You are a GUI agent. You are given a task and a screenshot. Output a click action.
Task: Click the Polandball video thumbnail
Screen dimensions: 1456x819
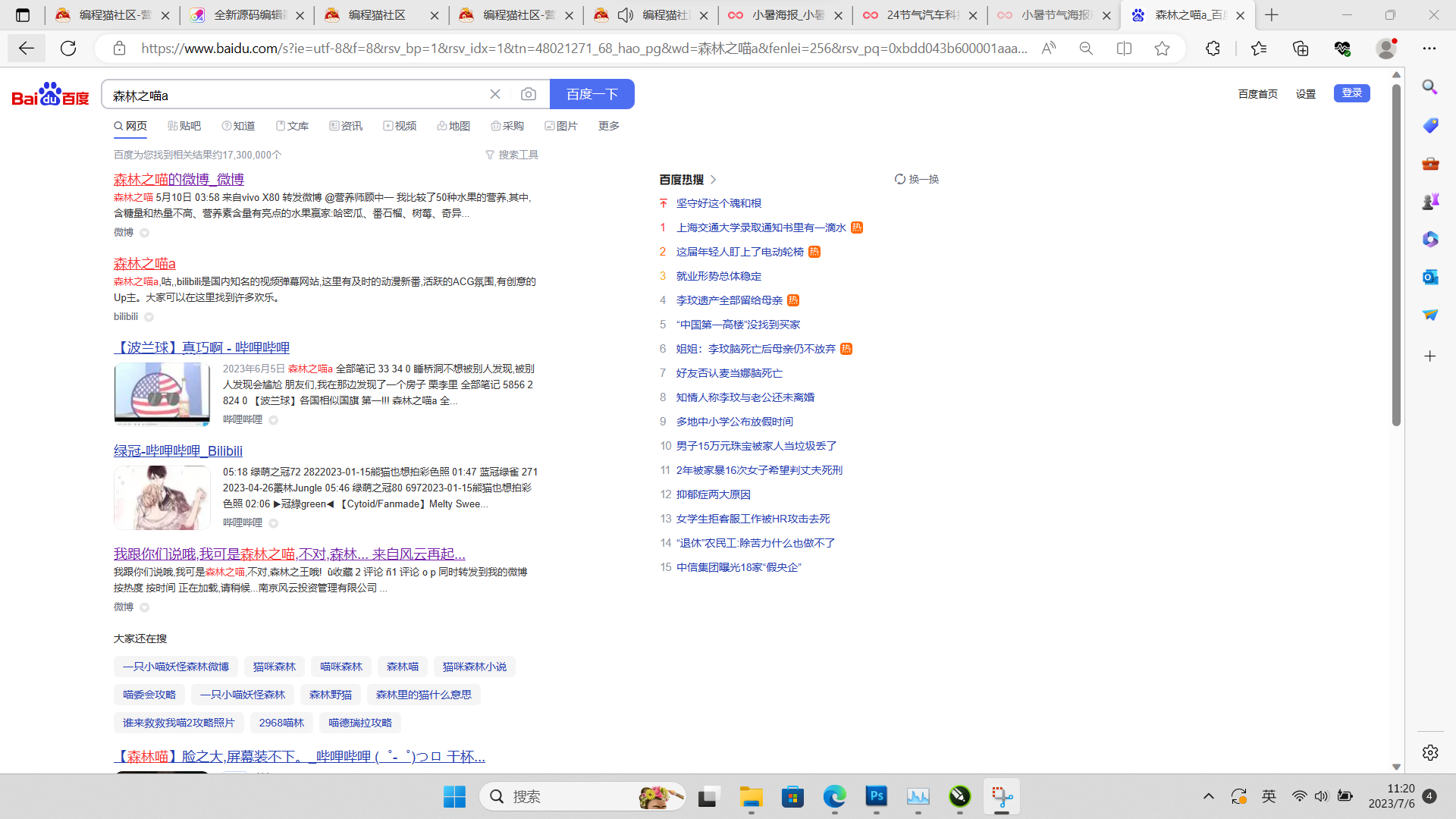coord(162,394)
